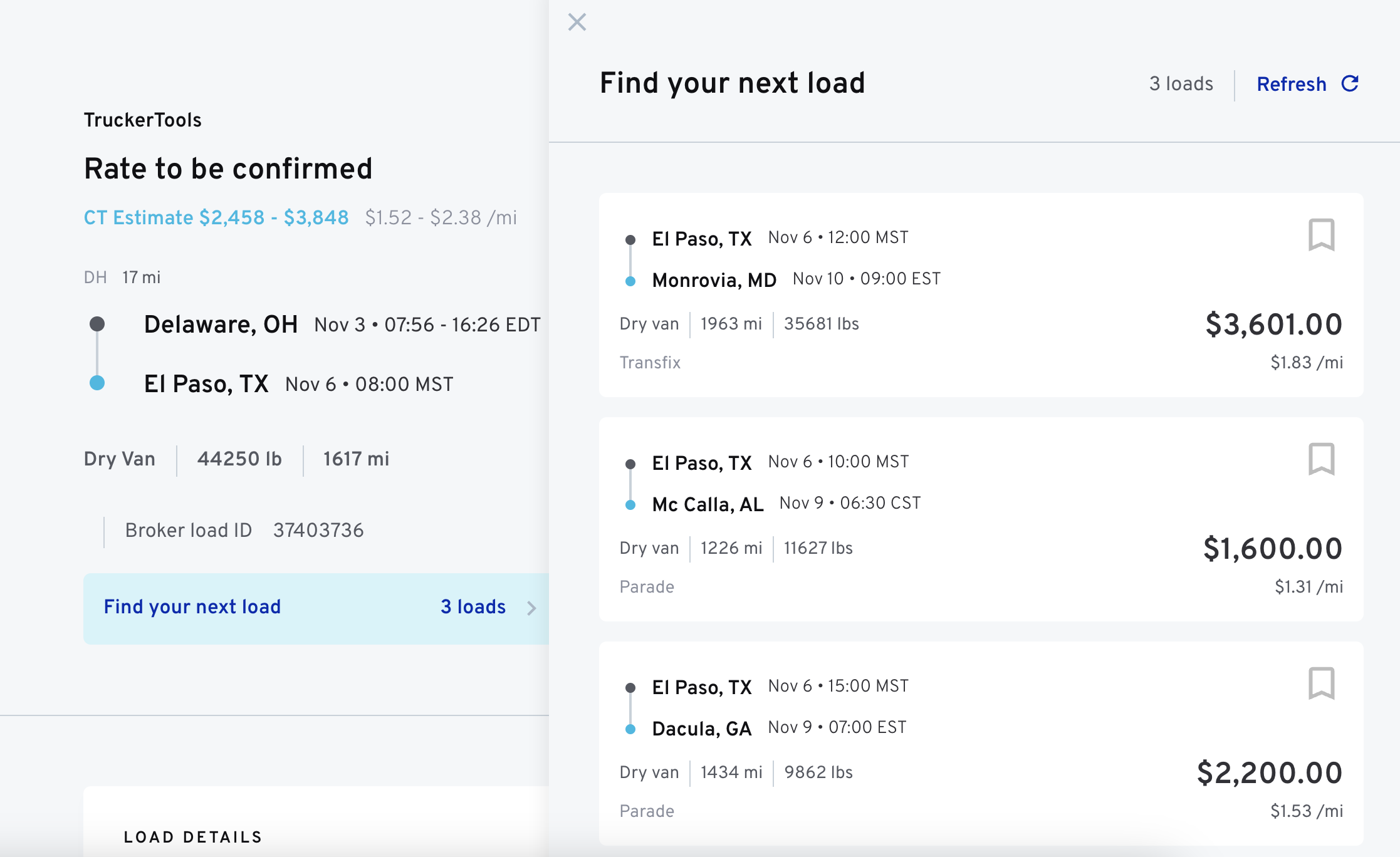Click the CT Estimate $2,458 - $3,848 link

(x=216, y=217)
